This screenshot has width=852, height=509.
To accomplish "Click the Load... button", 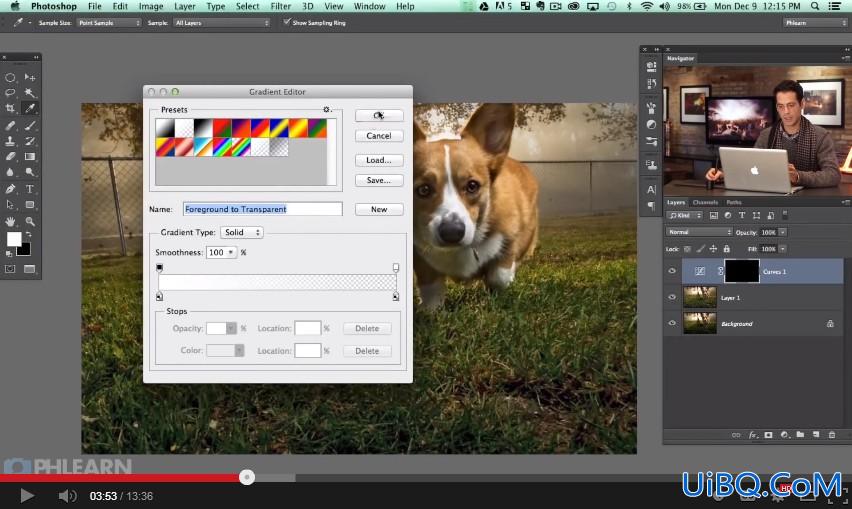I will pos(379,160).
